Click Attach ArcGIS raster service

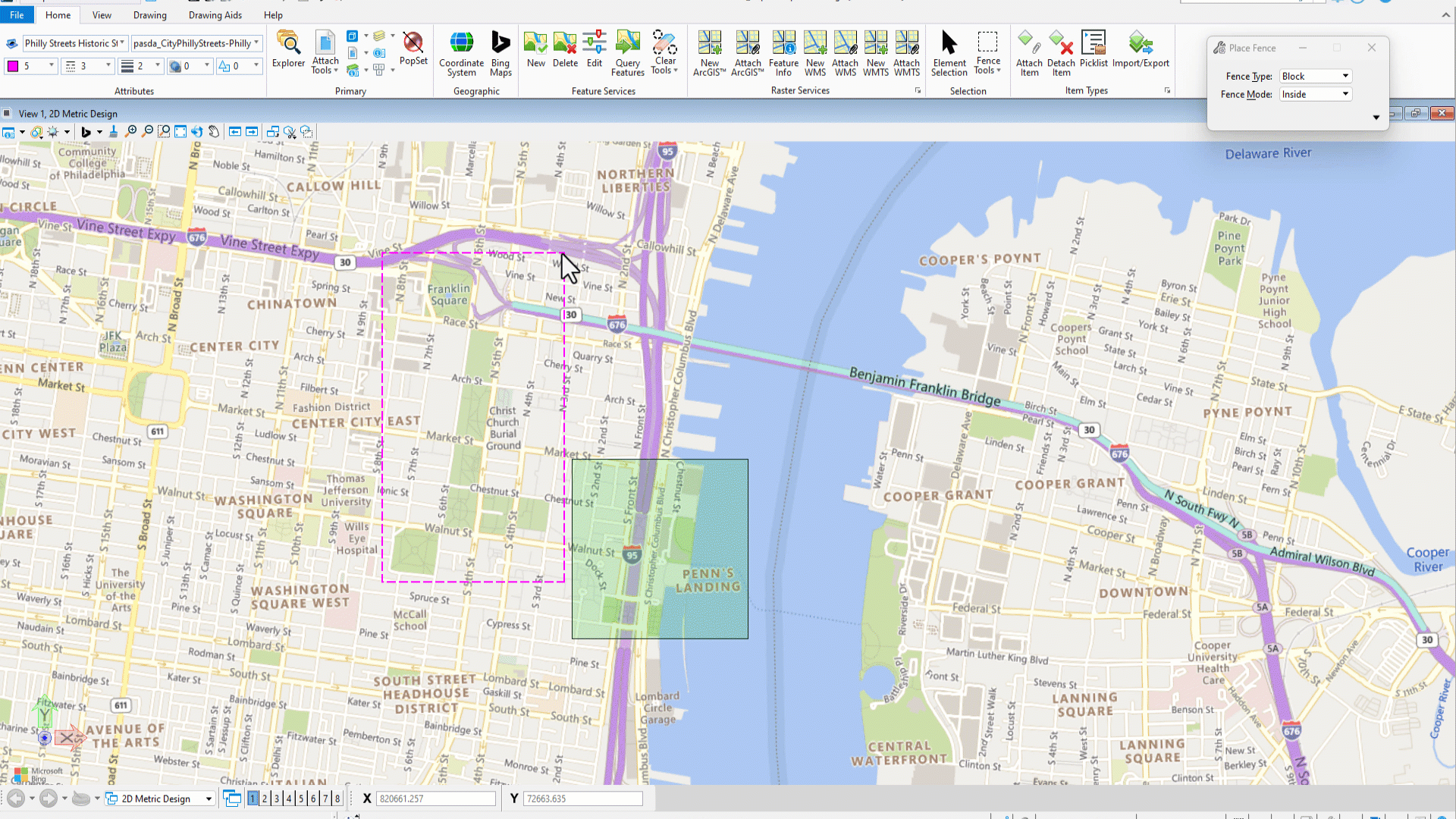[748, 54]
